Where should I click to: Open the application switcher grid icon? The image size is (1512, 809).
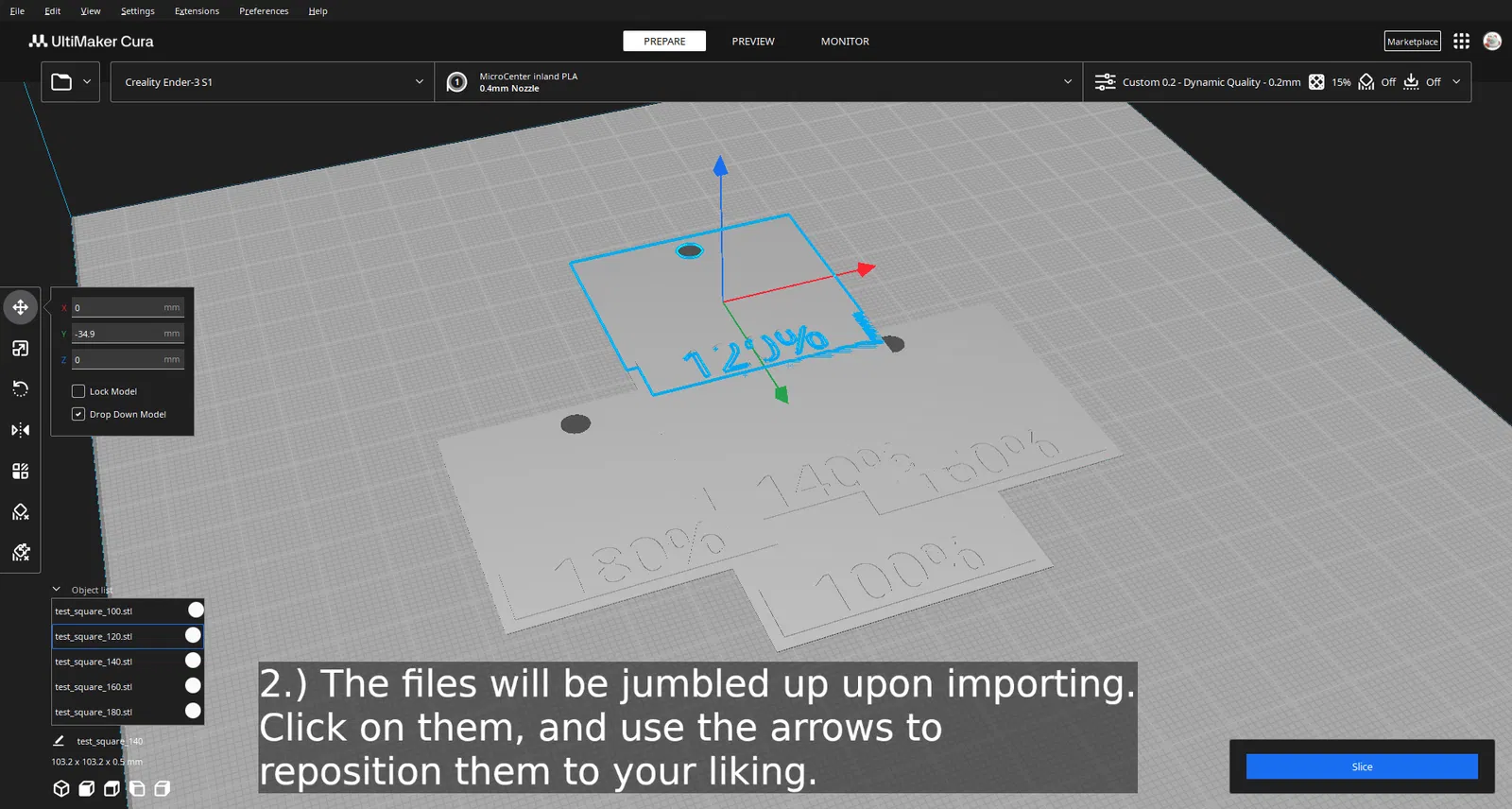[1461, 41]
